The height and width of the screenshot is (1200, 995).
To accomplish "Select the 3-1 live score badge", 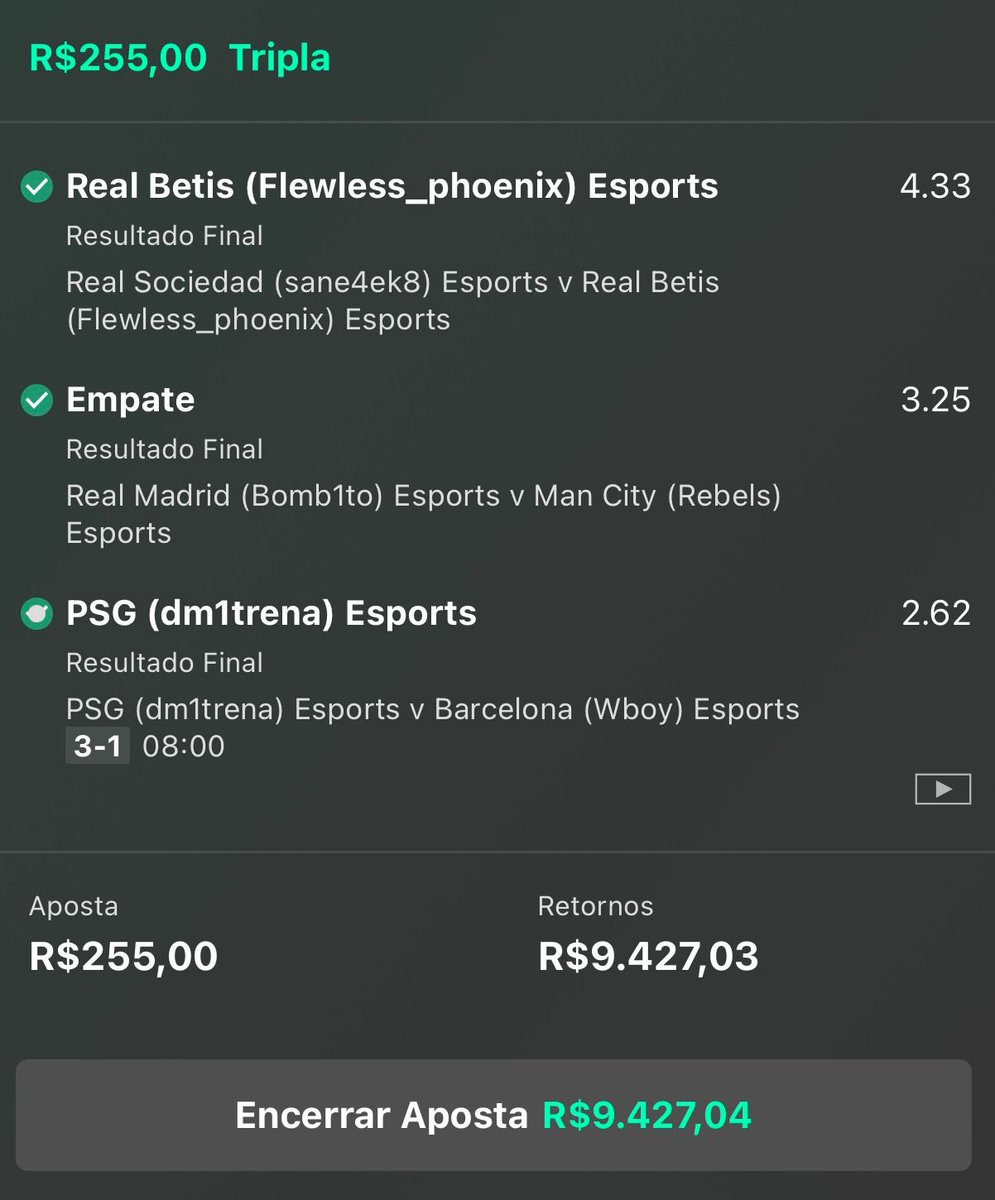I will point(98,746).
